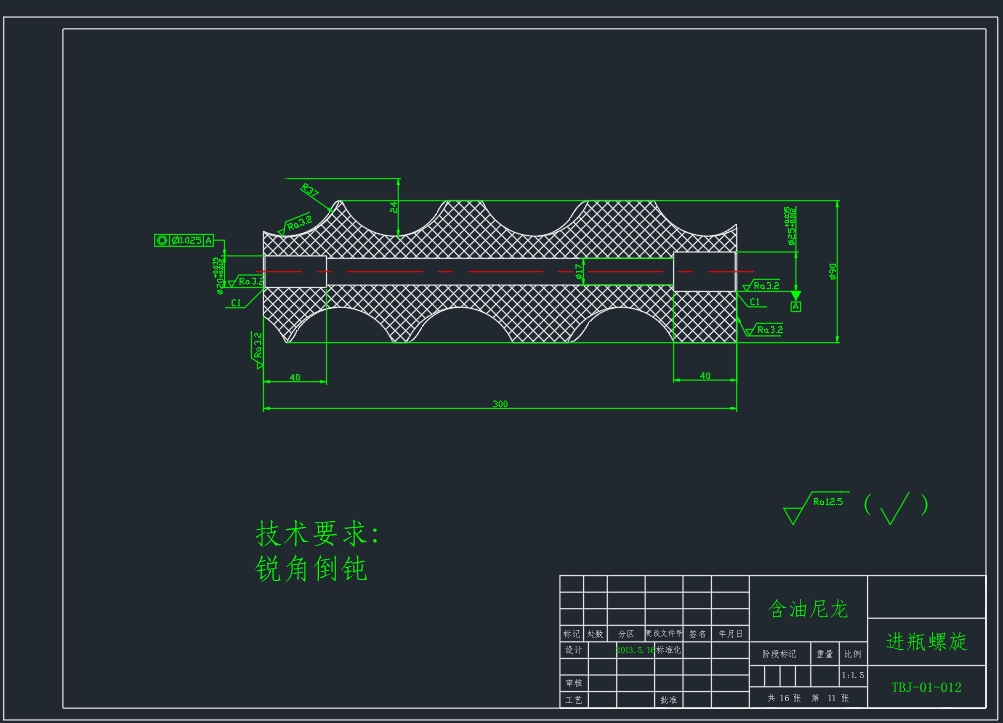Image resolution: width=1003 pixels, height=723 pixels.
Task: Click the 处数 title block cell
Action: (x=595, y=633)
